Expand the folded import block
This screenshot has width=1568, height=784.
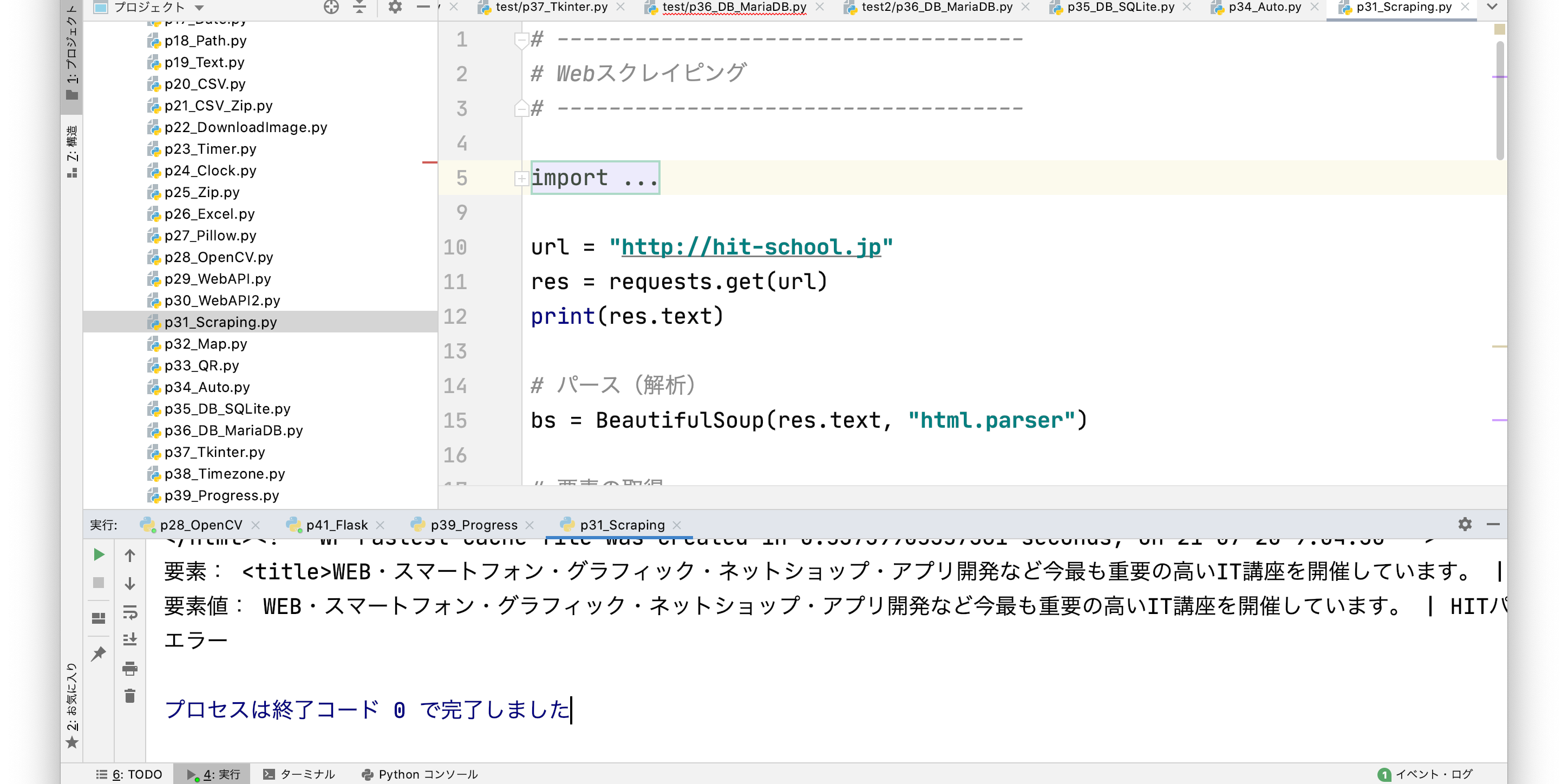(521, 178)
